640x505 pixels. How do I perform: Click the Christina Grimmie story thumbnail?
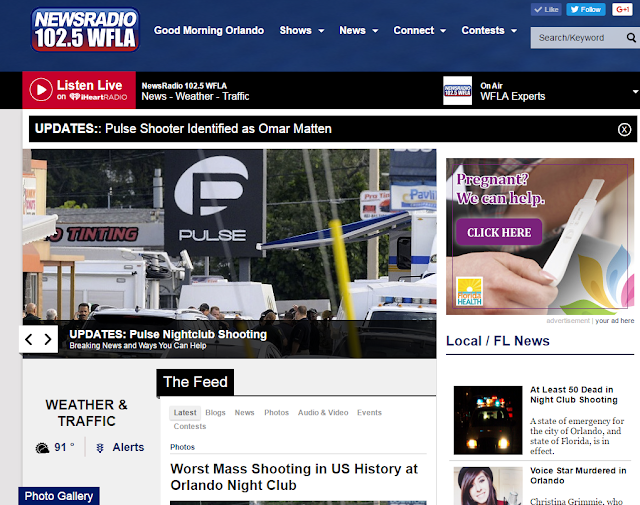coord(488,486)
